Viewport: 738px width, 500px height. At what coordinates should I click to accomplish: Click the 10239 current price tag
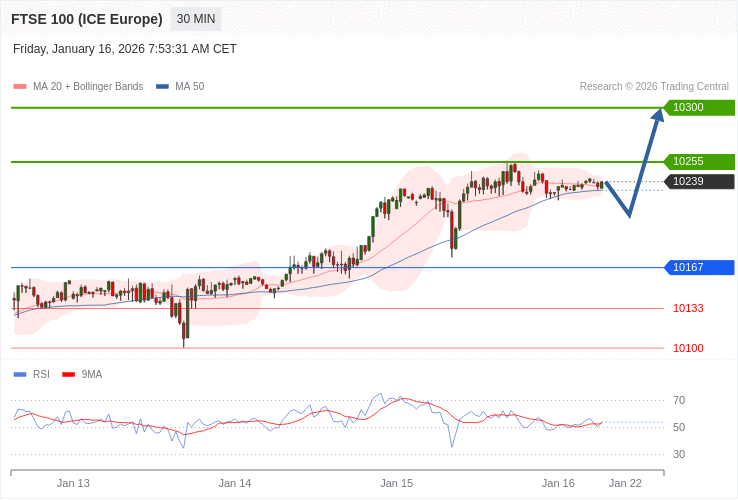[x=699, y=181]
